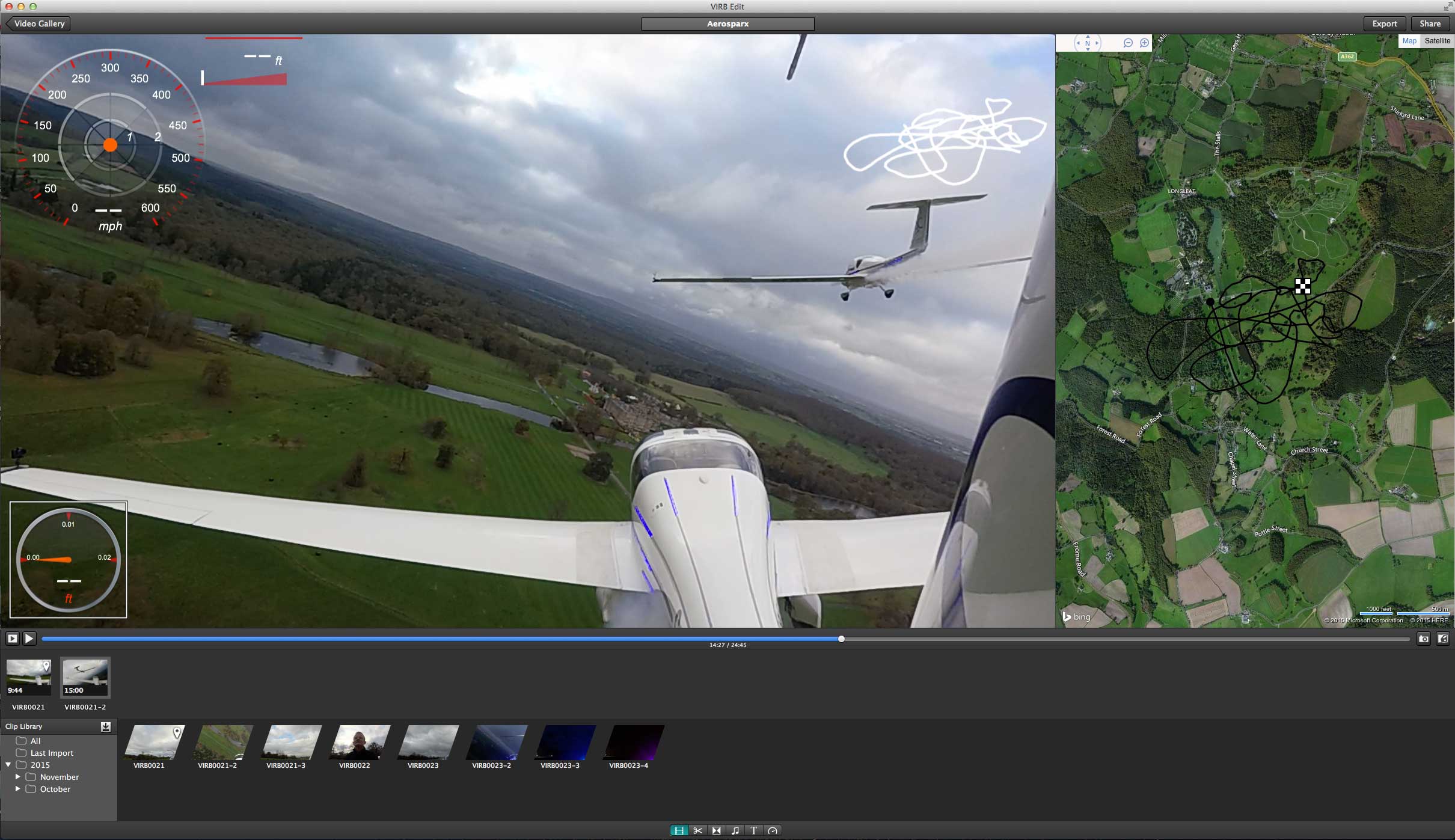Click the video timeline scrubber
The width and height of the screenshot is (1455, 840).
(x=841, y=639)
